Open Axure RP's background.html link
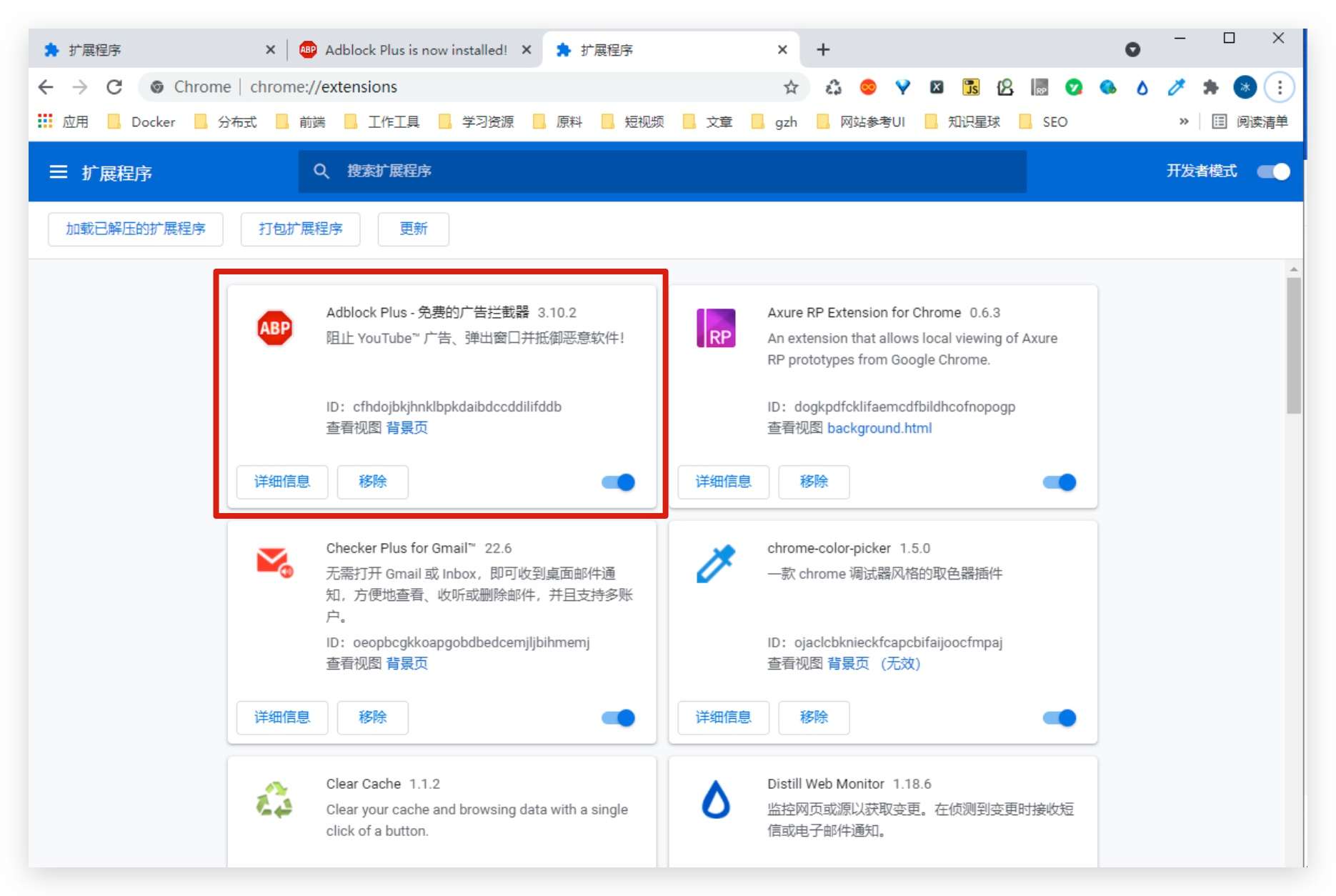This screenshot has width=1336, height=896. [x=879, y=427]
